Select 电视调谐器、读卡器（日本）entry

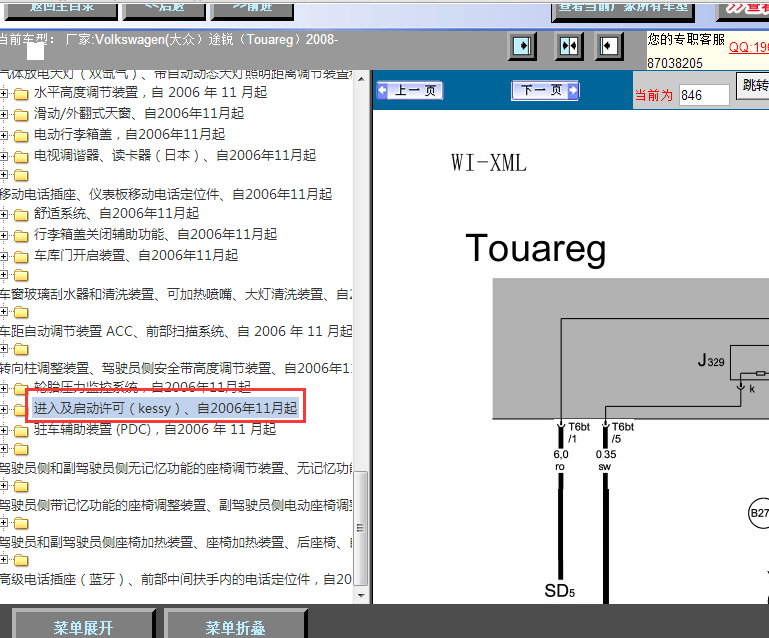(175, 155)
